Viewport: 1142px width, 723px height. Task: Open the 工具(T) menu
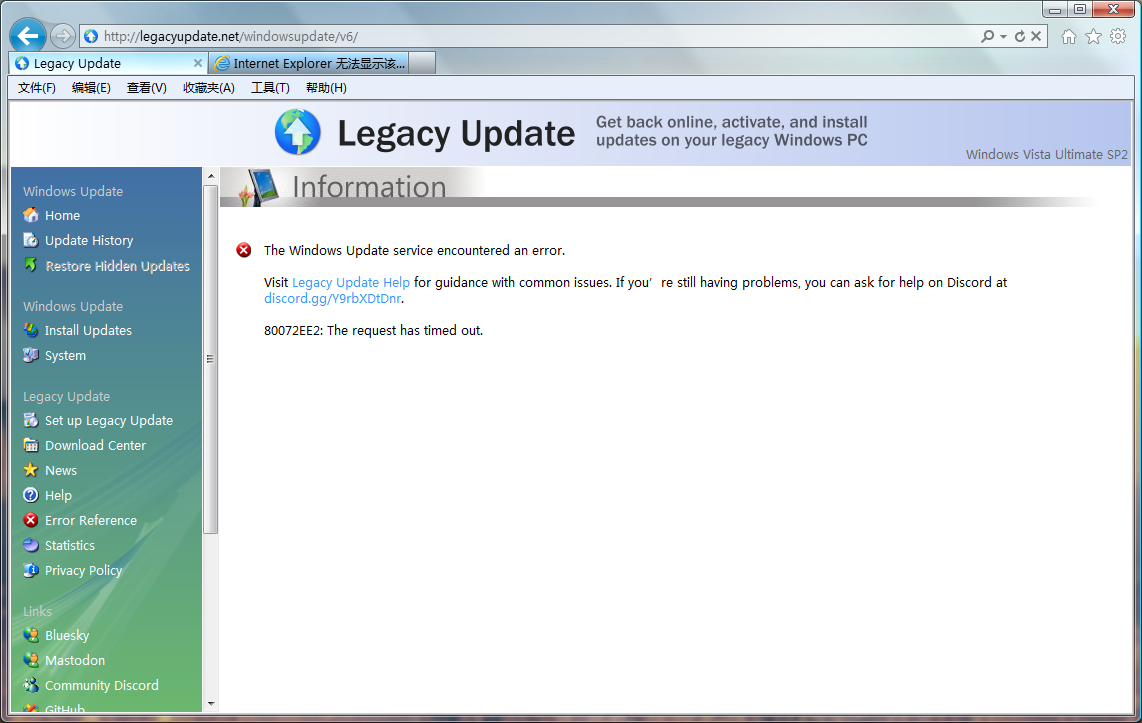(270, 88)
